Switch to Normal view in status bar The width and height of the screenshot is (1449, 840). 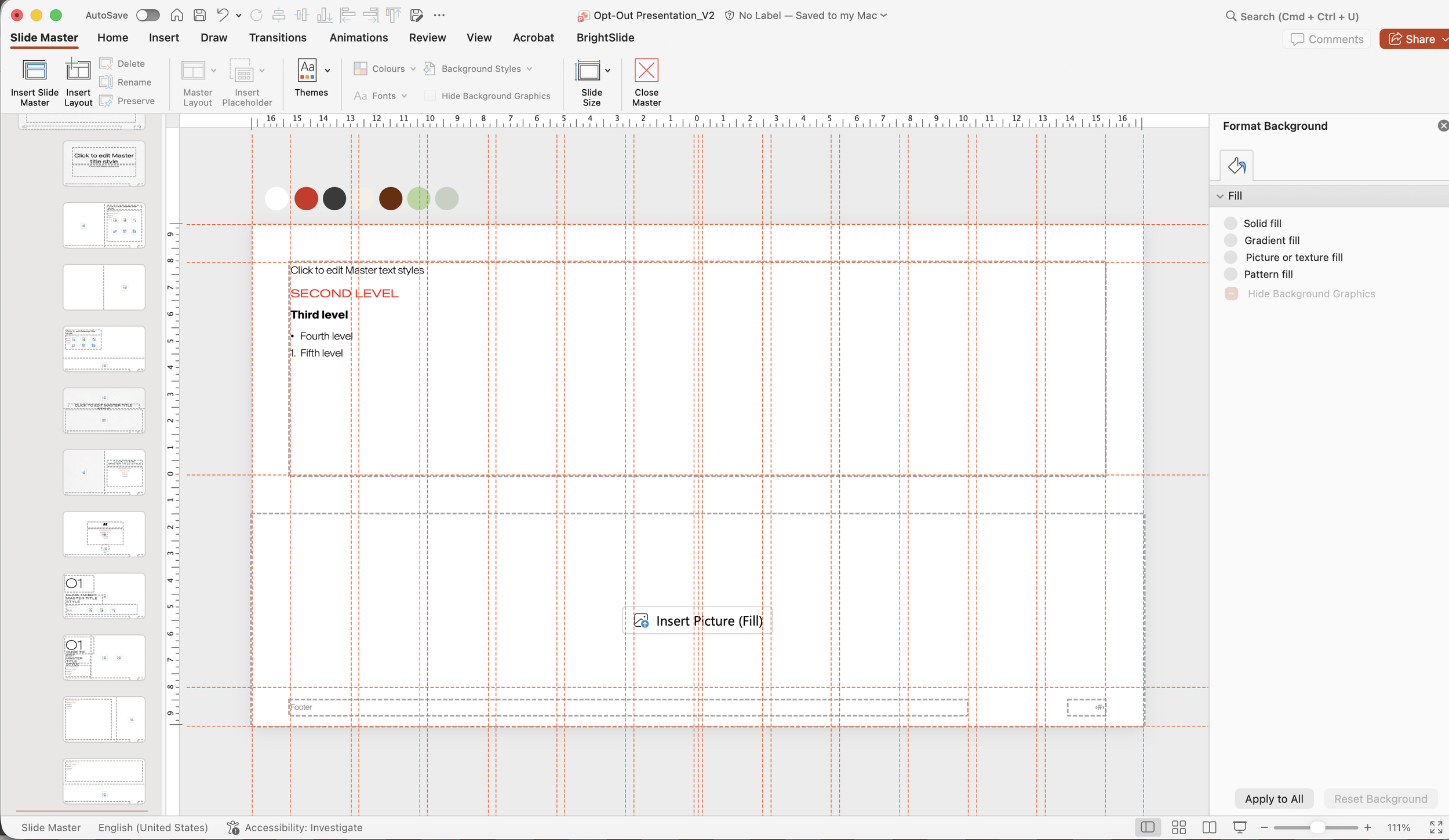[1148, 827]
